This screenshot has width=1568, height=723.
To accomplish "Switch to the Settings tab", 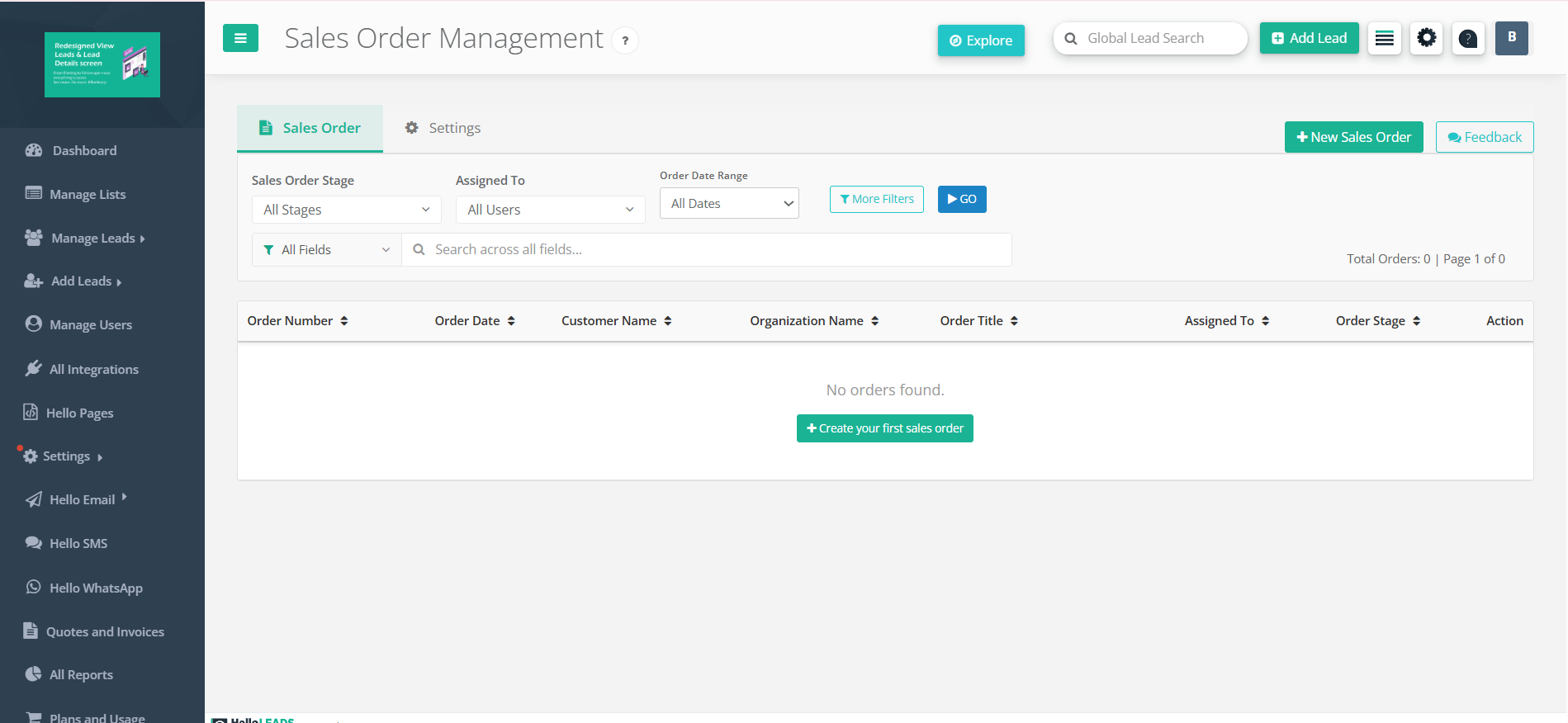I will click(443, 128).
